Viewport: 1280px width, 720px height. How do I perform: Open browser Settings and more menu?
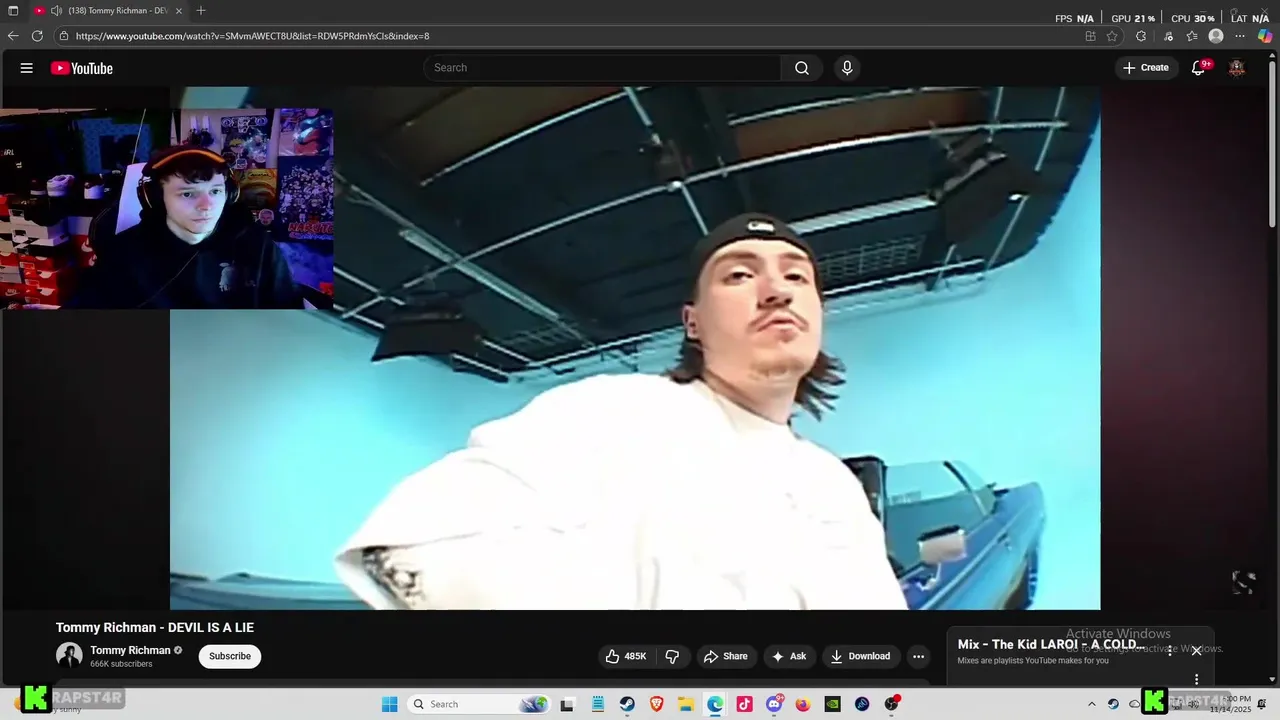(x=1240, y=36)
